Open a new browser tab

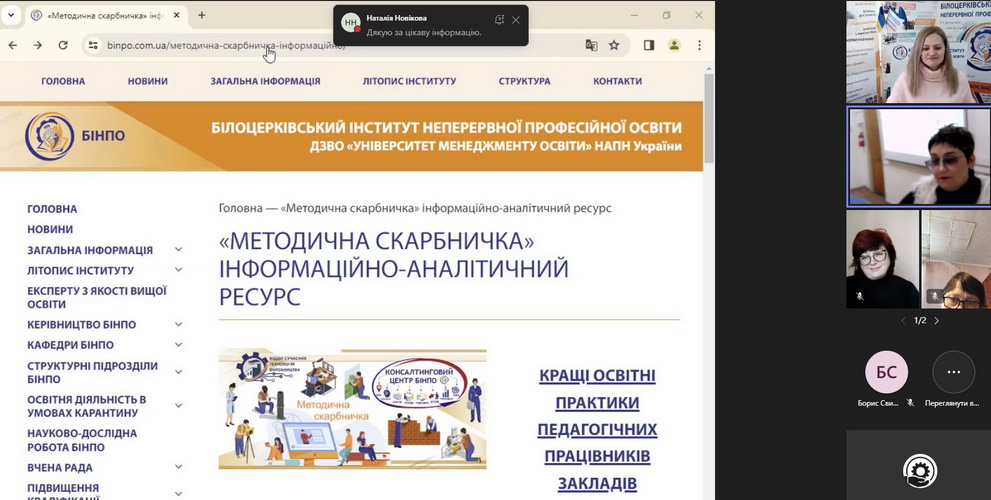pyautogui.click(x=201, y=15)
